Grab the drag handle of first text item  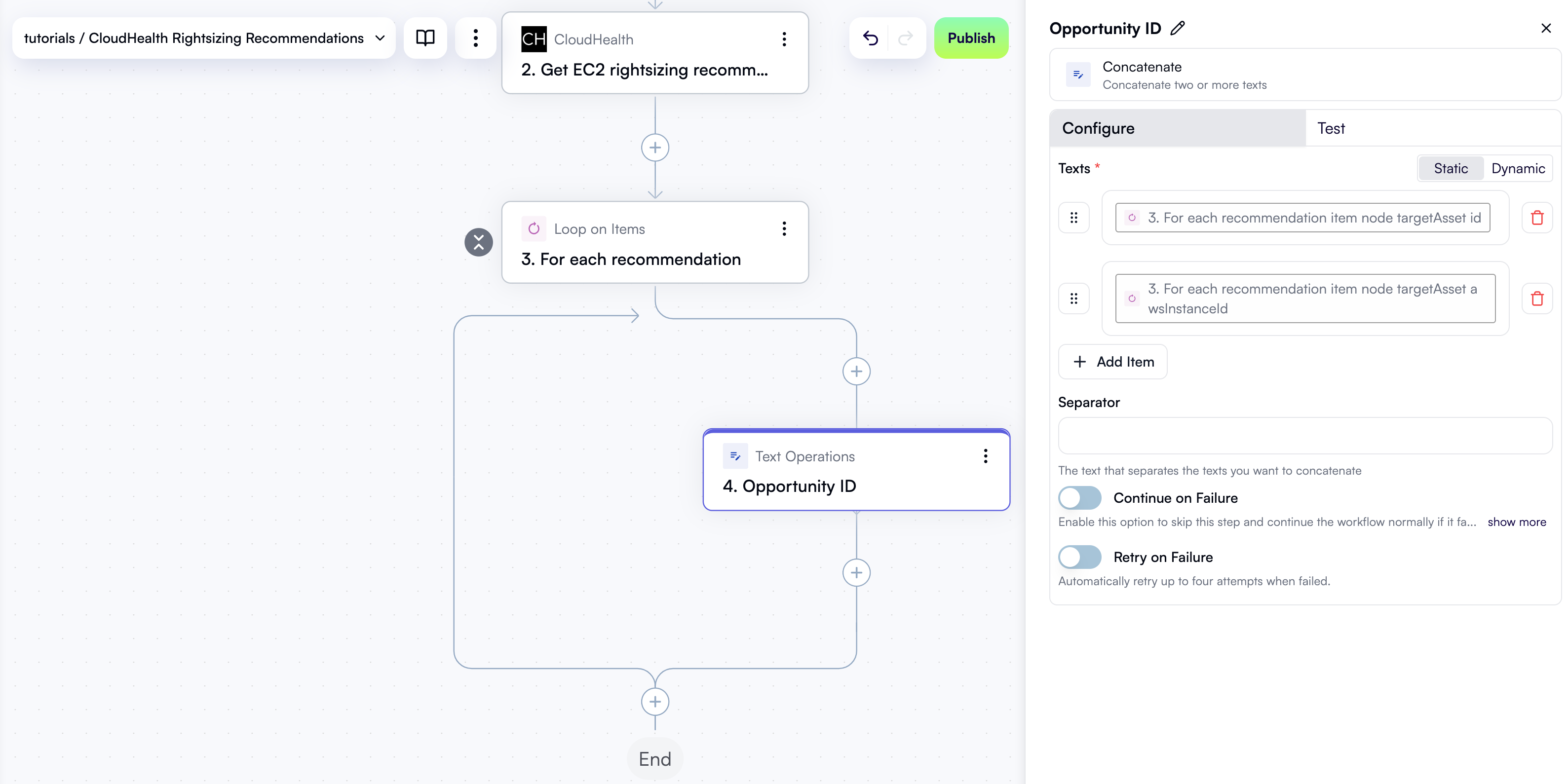pos(1074,218)
